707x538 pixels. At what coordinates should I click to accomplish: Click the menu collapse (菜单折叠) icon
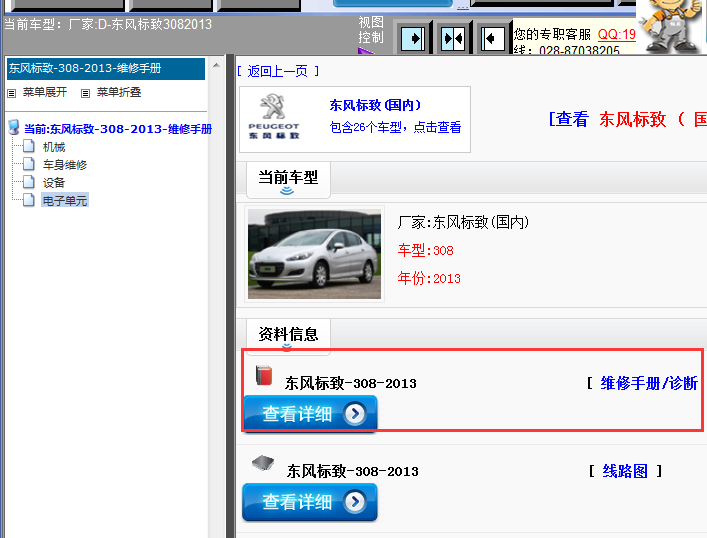coord(85,93)
